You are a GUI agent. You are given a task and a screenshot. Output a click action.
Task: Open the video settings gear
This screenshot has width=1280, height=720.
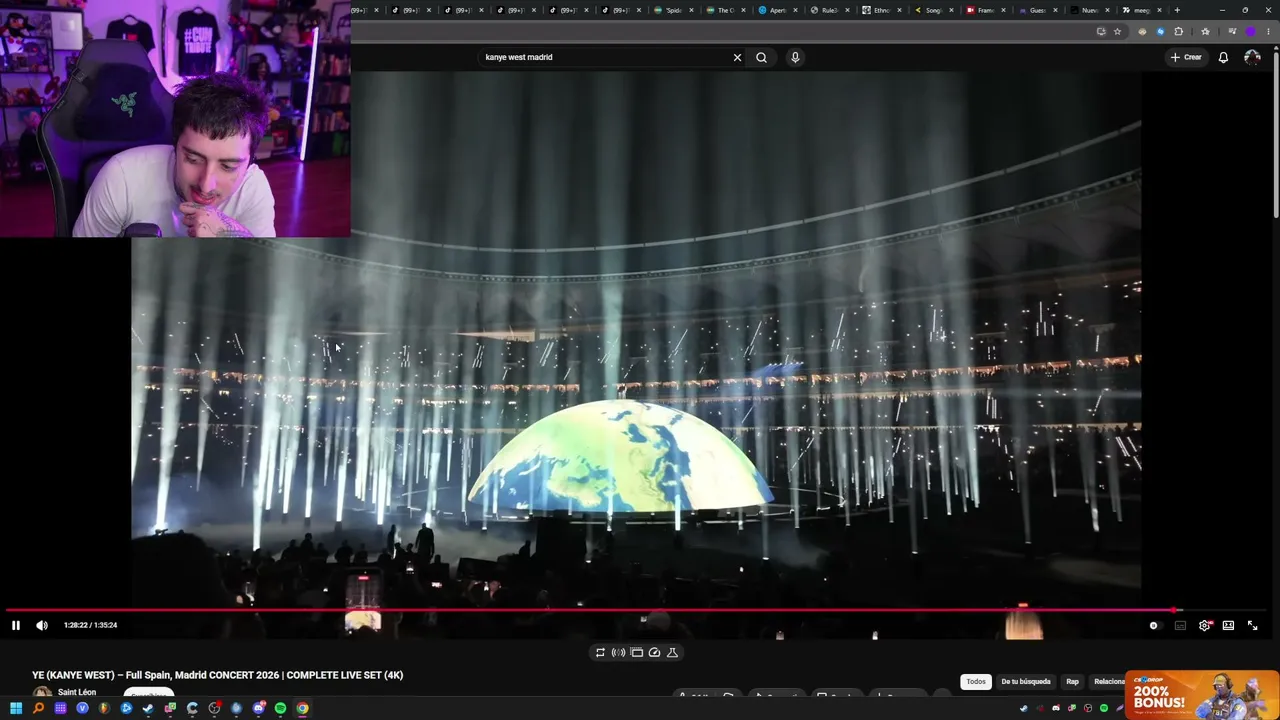[x=1204, y=625]
